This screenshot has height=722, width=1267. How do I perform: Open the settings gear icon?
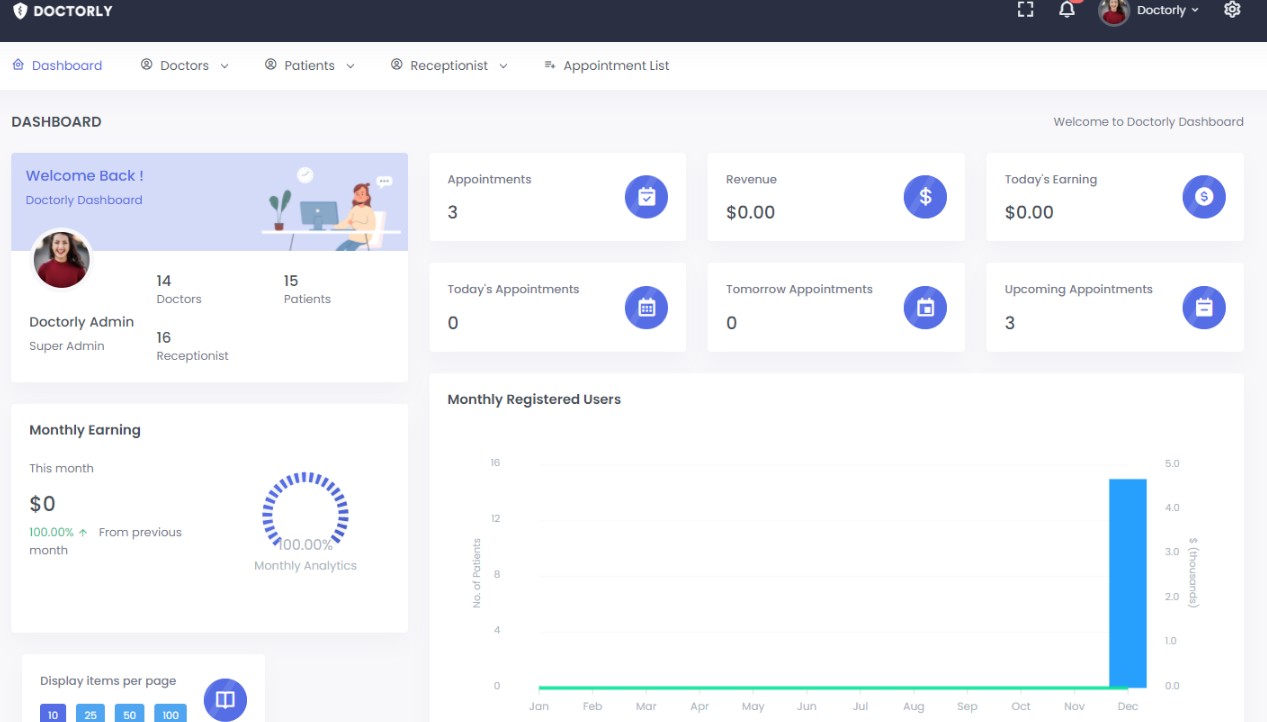[x=1231, y=10]
